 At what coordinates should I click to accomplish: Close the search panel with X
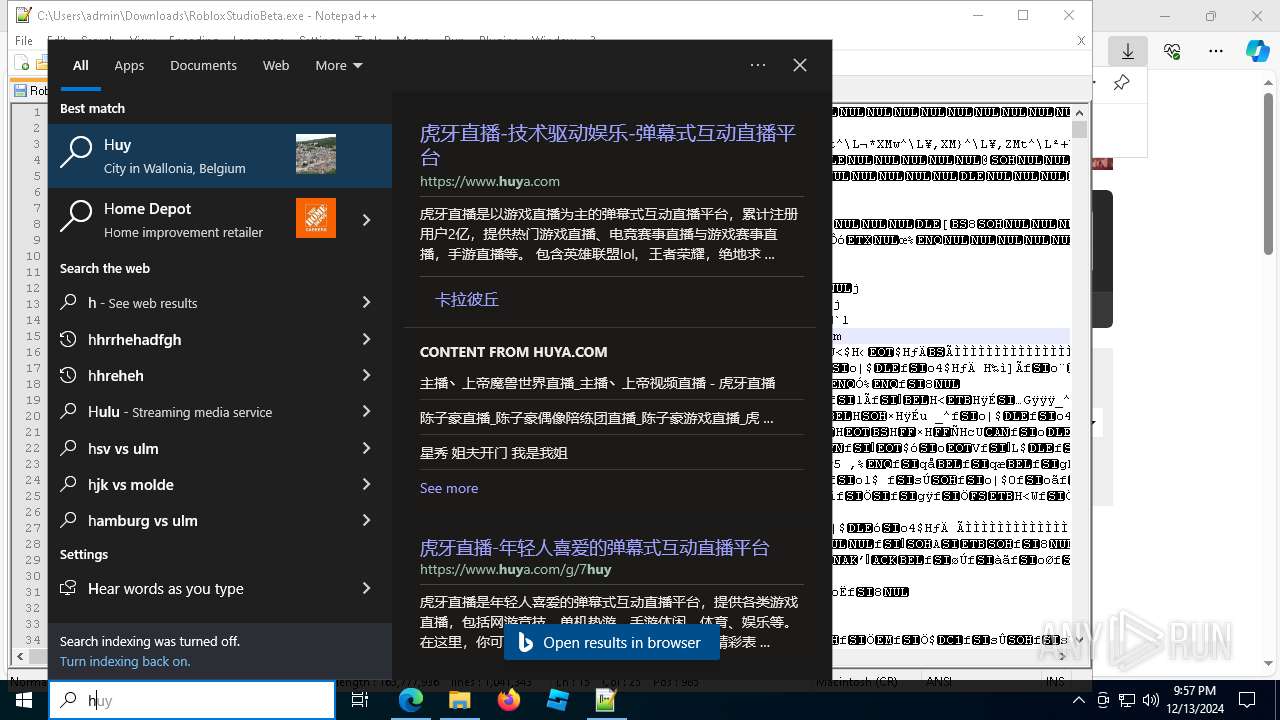click(x=800, y=65)
